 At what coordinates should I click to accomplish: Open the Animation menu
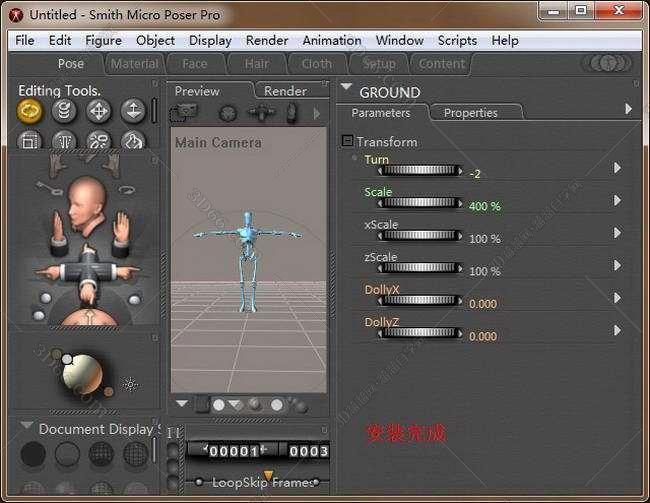[332, 41]
